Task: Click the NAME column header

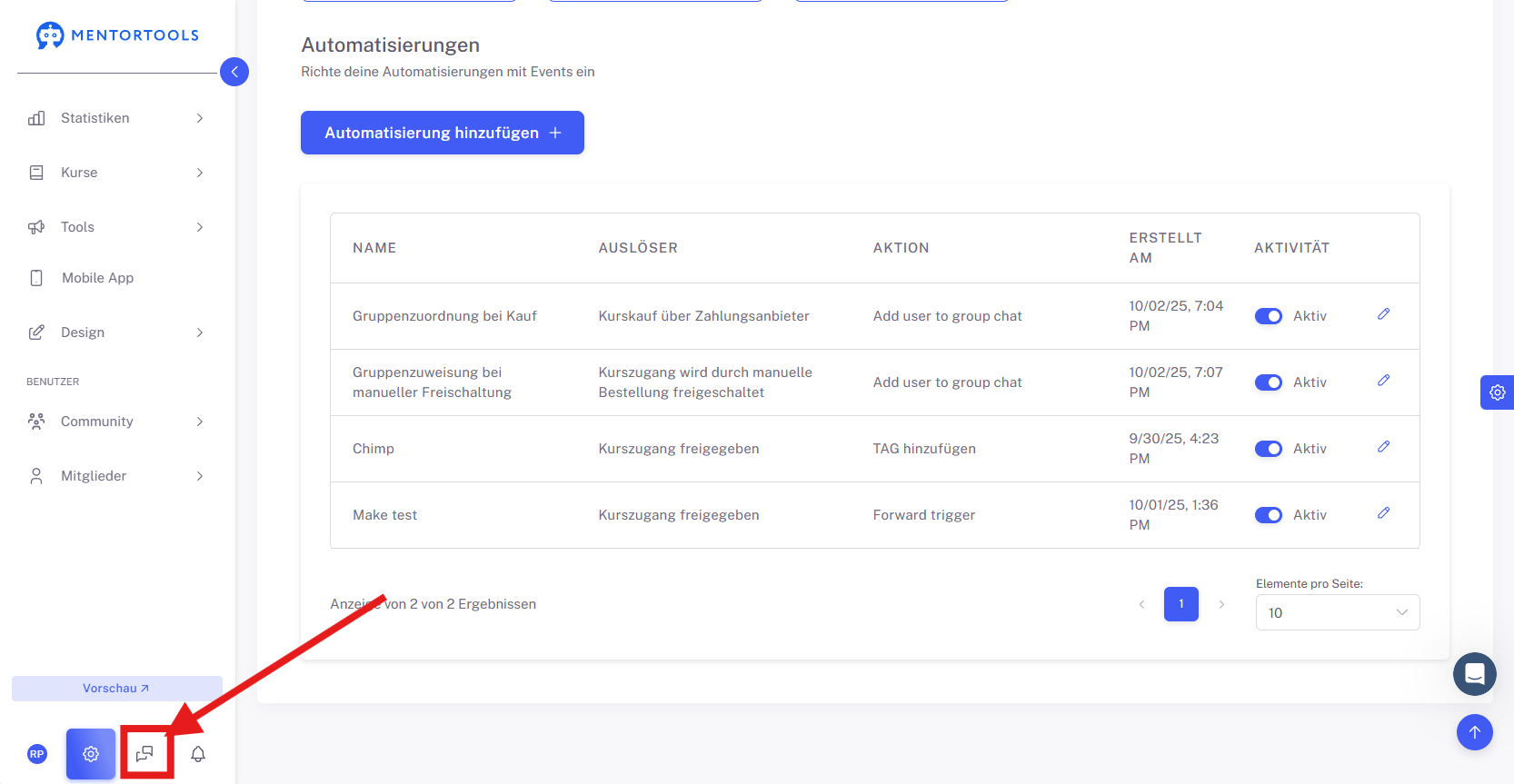Action: click(x=374, y=248)
